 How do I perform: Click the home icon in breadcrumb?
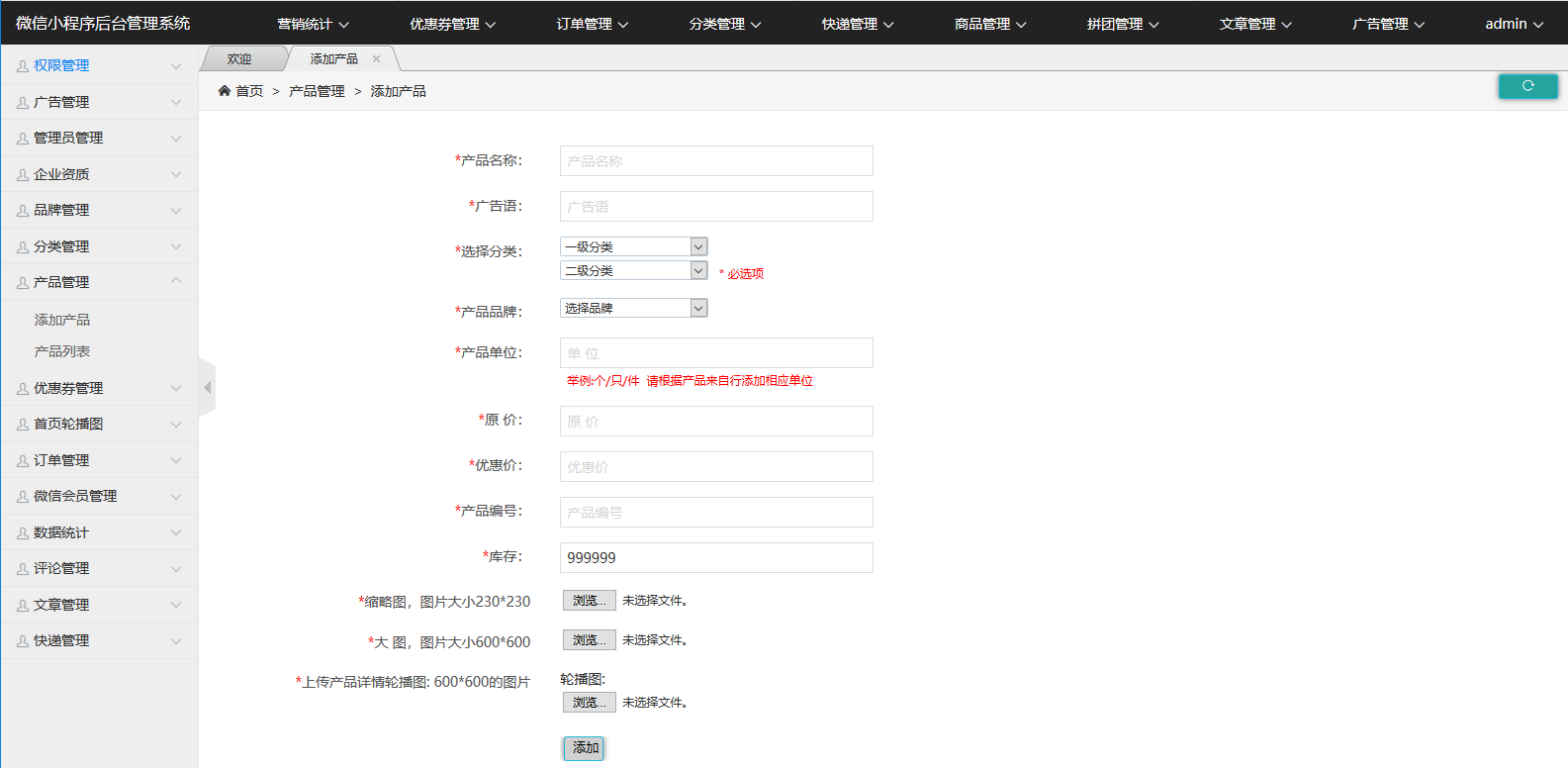click(x=225, y=91)
